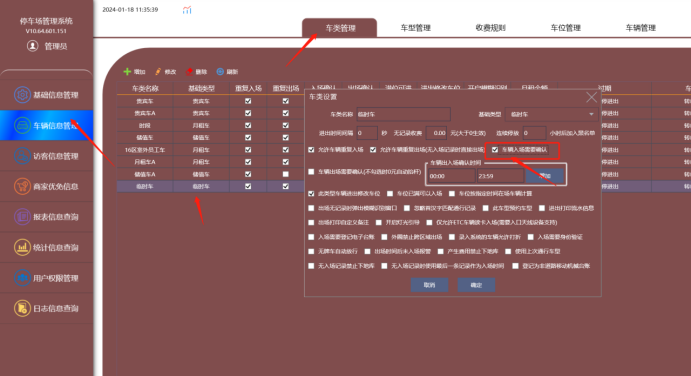This screenshot has width=691, height=376.
Task: Click the 车类名称 input field
Action: pyautogui.click(x=404, y=114)
